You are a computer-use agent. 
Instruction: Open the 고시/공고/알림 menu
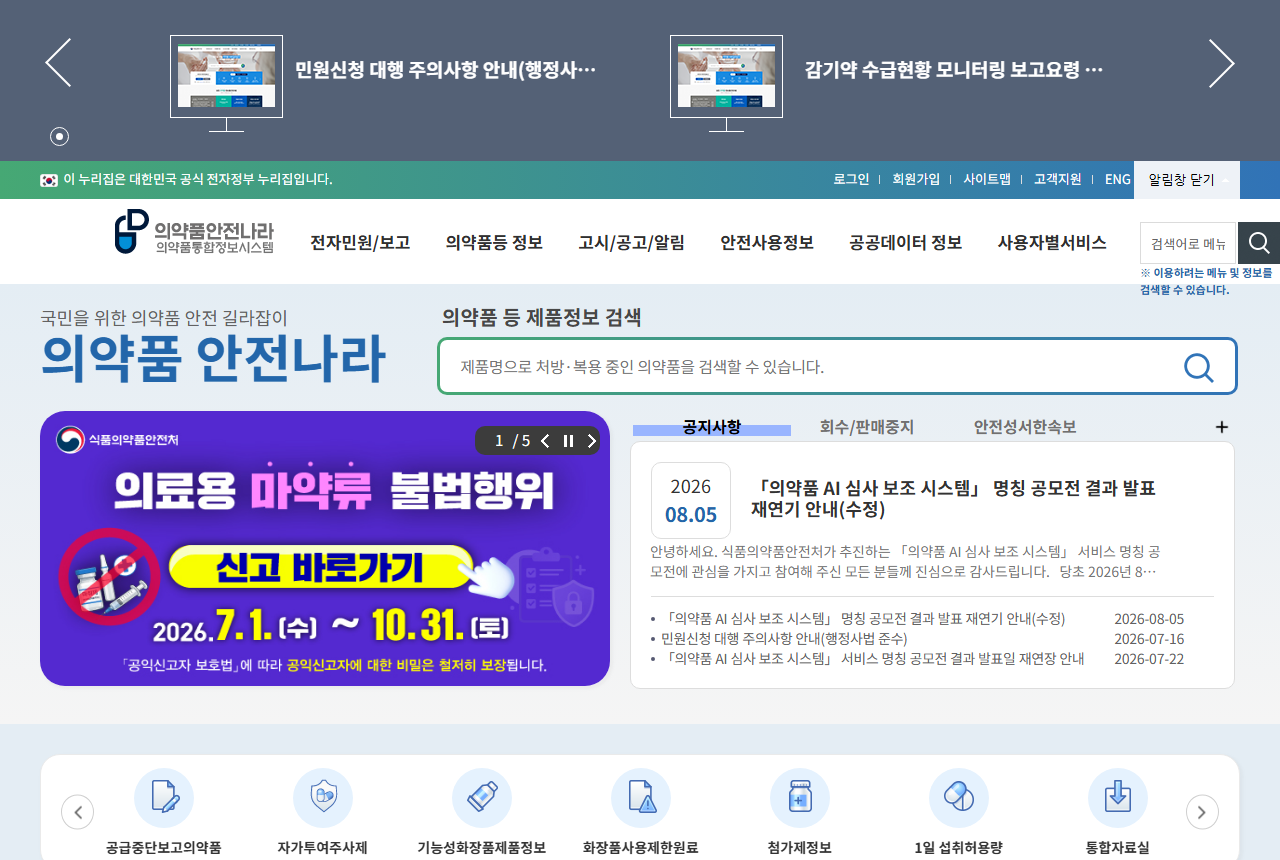(631, 242)
